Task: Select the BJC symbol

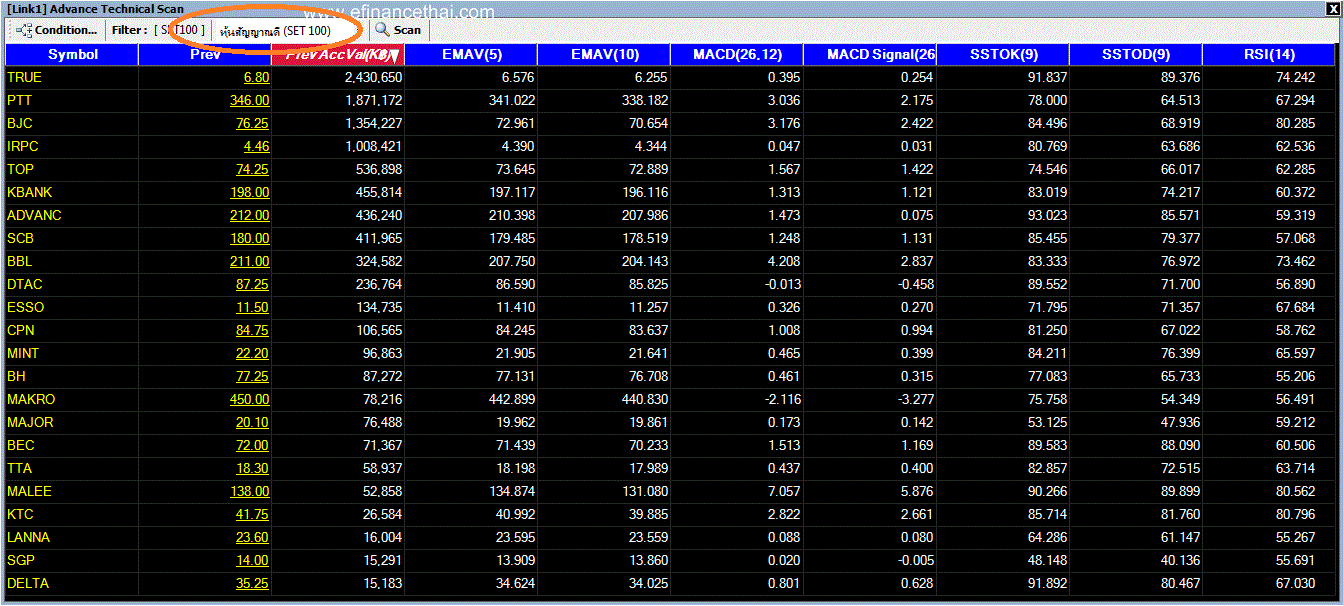Action: pyautogui.click(x=20, y=123)
